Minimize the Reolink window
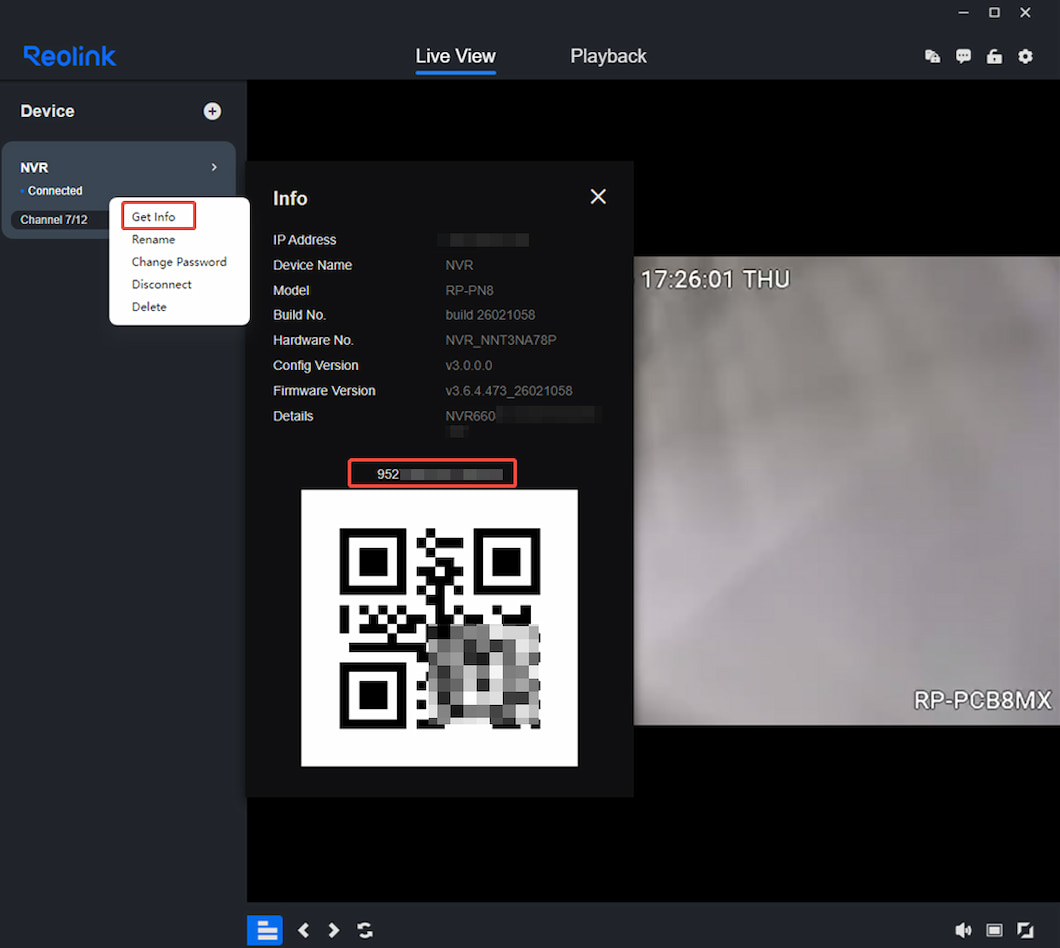 (x=963, y=12)
